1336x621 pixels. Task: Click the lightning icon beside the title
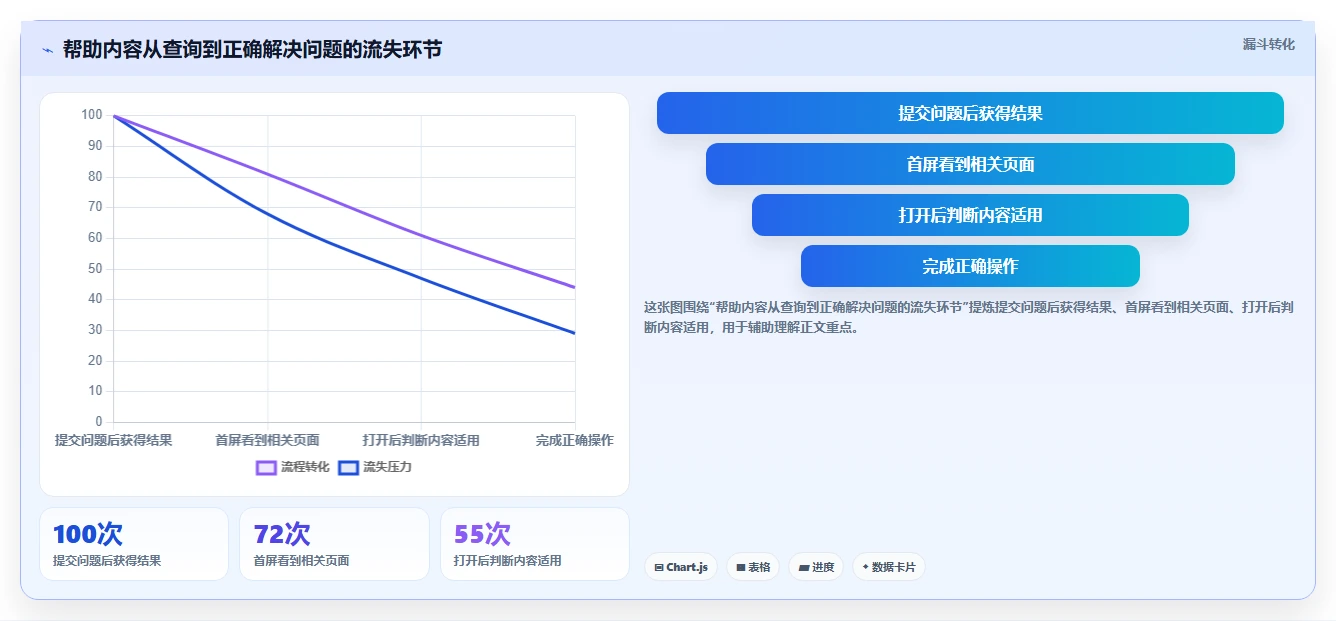tap(47, 50)
